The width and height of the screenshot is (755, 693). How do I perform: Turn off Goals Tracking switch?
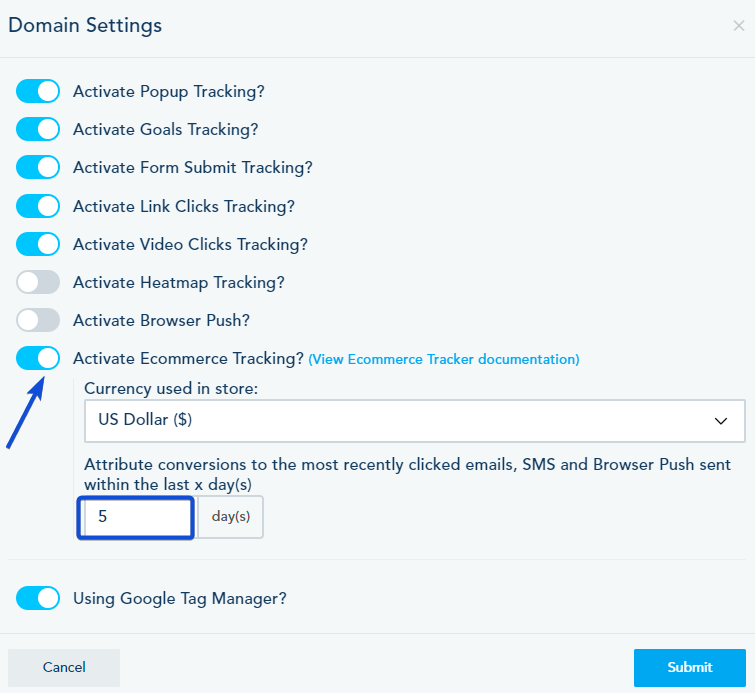[x=38, y=129]
